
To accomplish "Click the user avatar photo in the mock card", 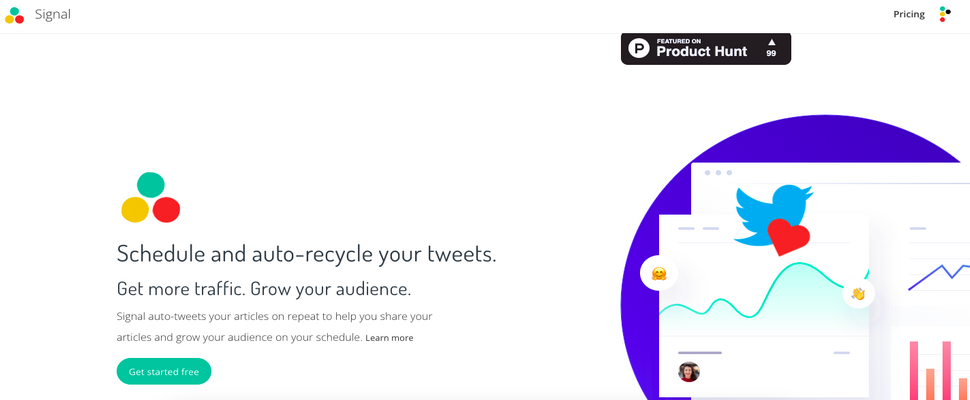I will coord(689,372).
